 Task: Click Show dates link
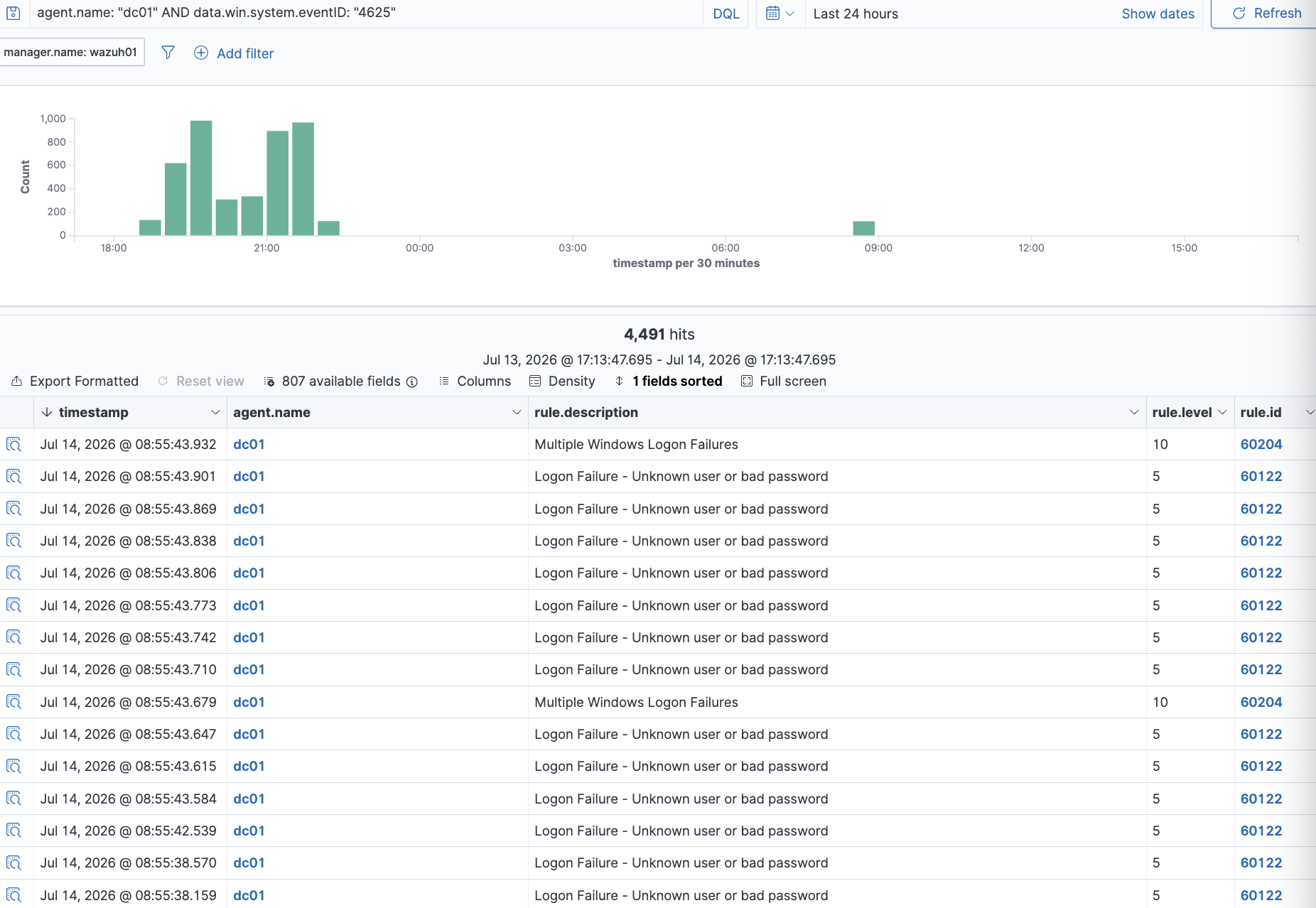pos(1158,13)
